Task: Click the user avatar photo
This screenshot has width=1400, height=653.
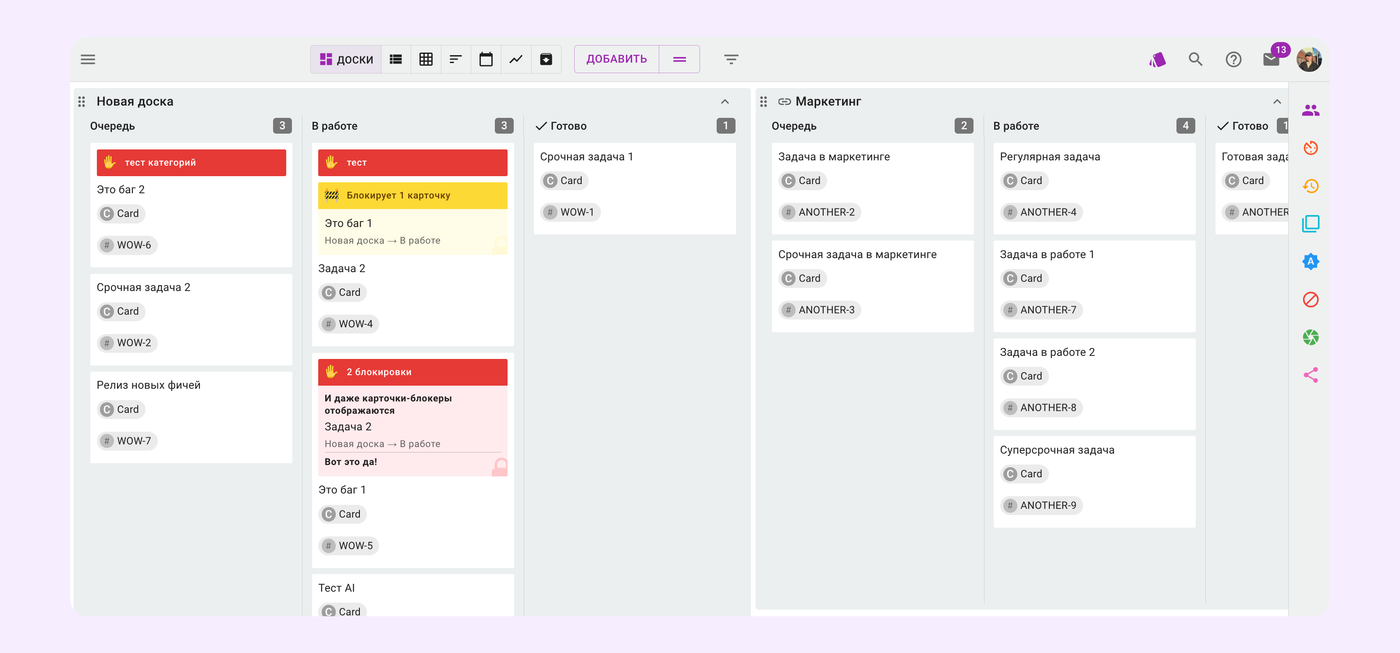Action: [x=1309, y=60]
